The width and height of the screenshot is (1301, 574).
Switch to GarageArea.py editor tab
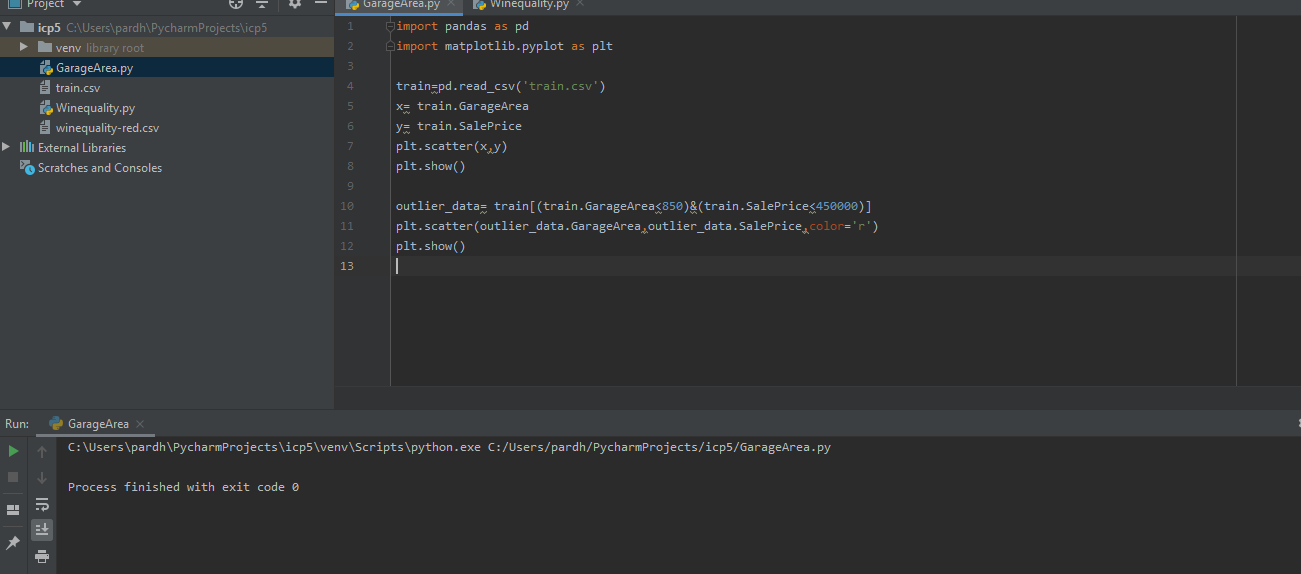[x=400, y=5]
